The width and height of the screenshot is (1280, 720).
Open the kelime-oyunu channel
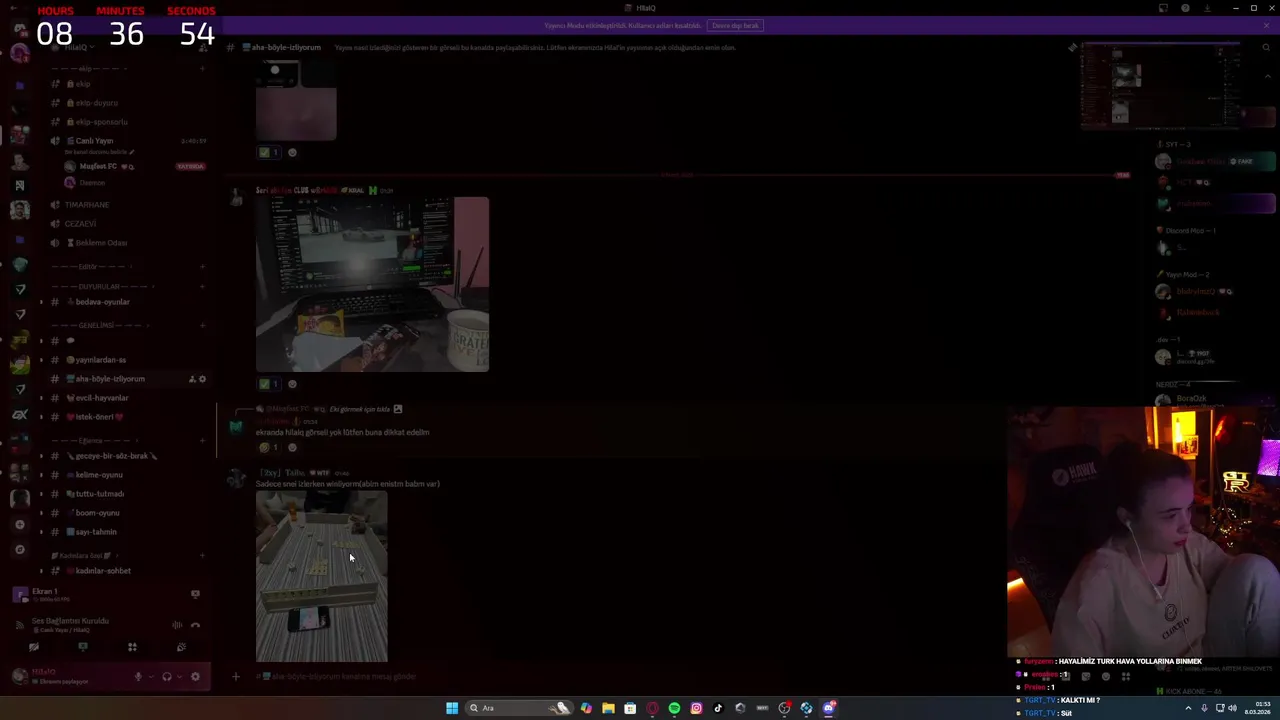(99, 475)
